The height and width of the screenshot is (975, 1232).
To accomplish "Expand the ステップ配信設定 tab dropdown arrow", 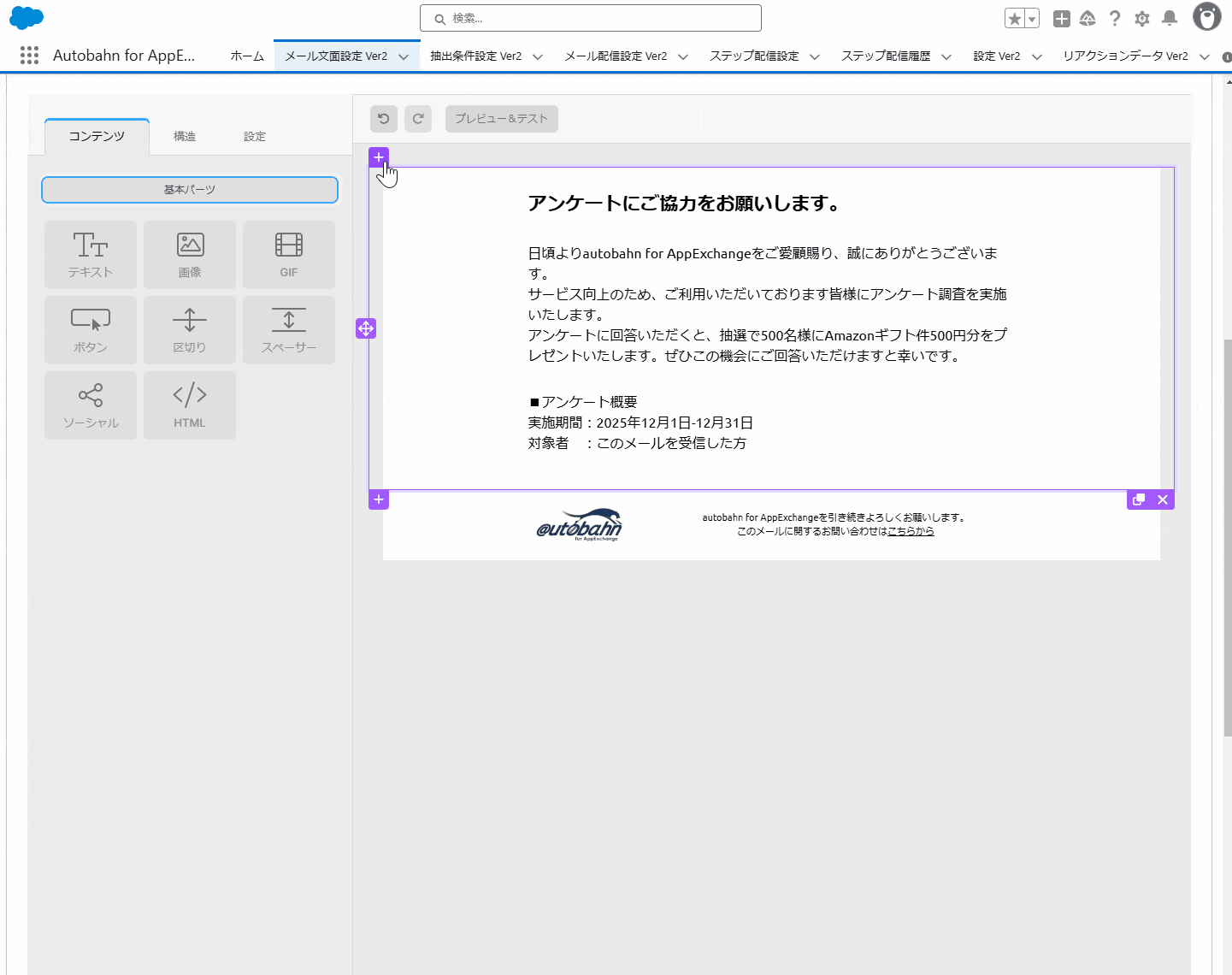I will (x=815, y=56).
